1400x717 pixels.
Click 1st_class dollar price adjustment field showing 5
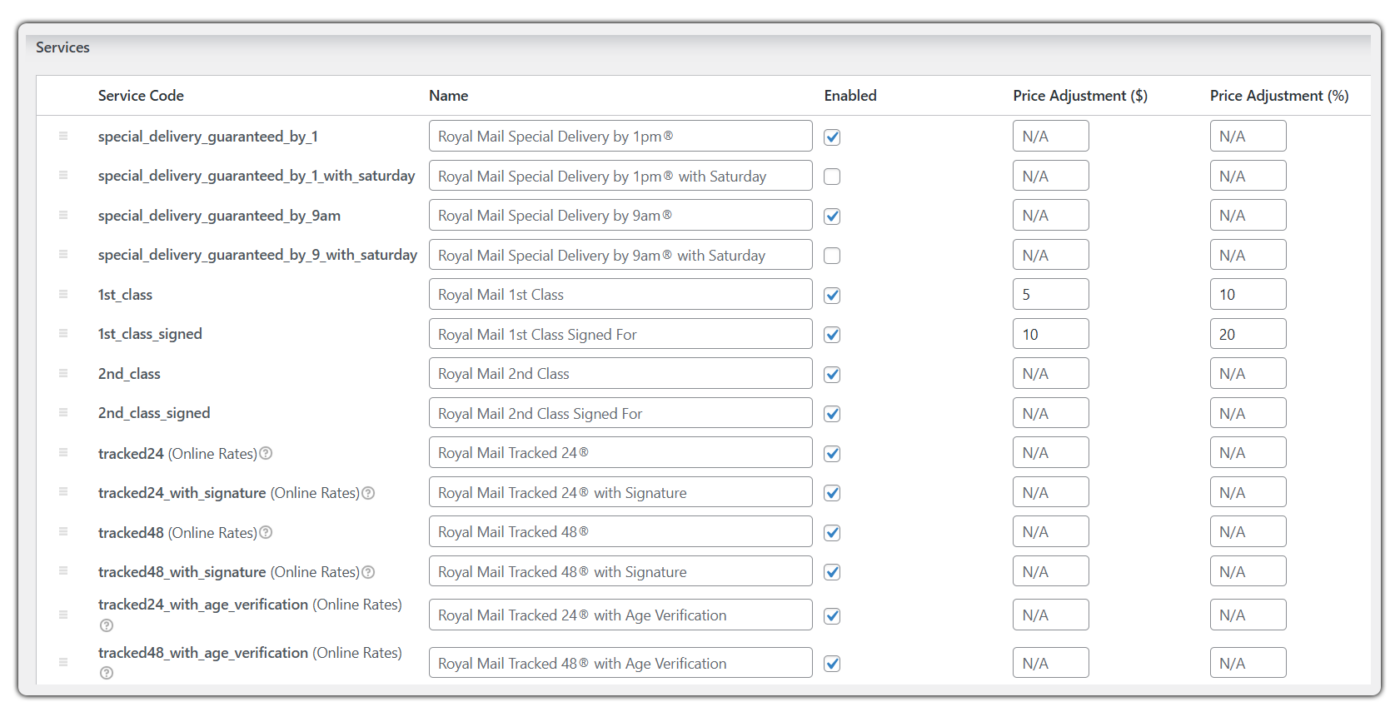click(x=1051, y=294)
